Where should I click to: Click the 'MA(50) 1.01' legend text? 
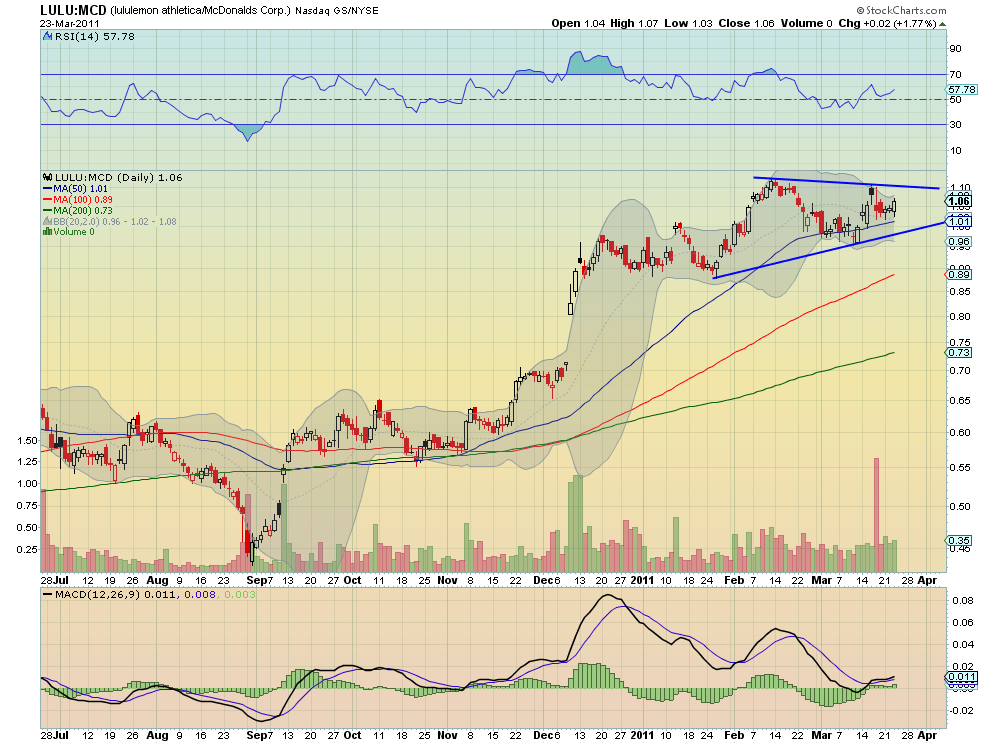coord(80,189)
